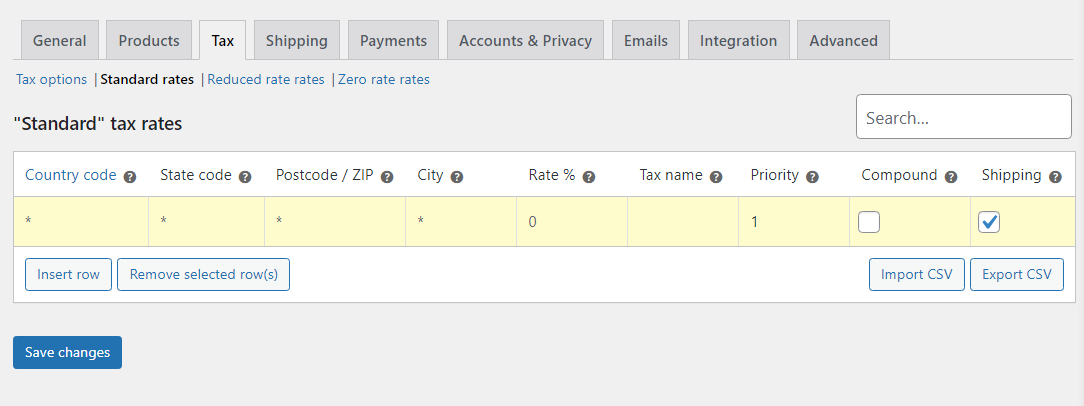
Task: Open the Payments settings tab
Action: tap(393, 41)
